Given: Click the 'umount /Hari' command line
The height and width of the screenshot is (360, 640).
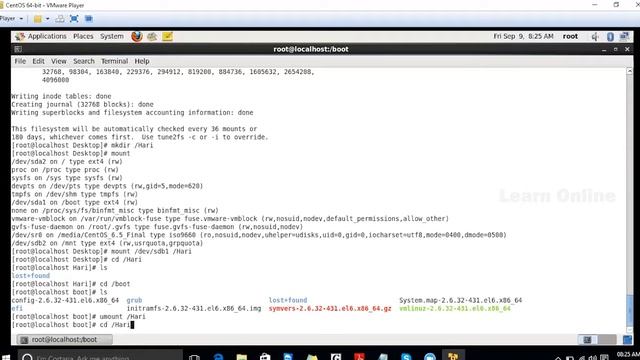Looking at the screenshot, I should click(x=78, y=317).
